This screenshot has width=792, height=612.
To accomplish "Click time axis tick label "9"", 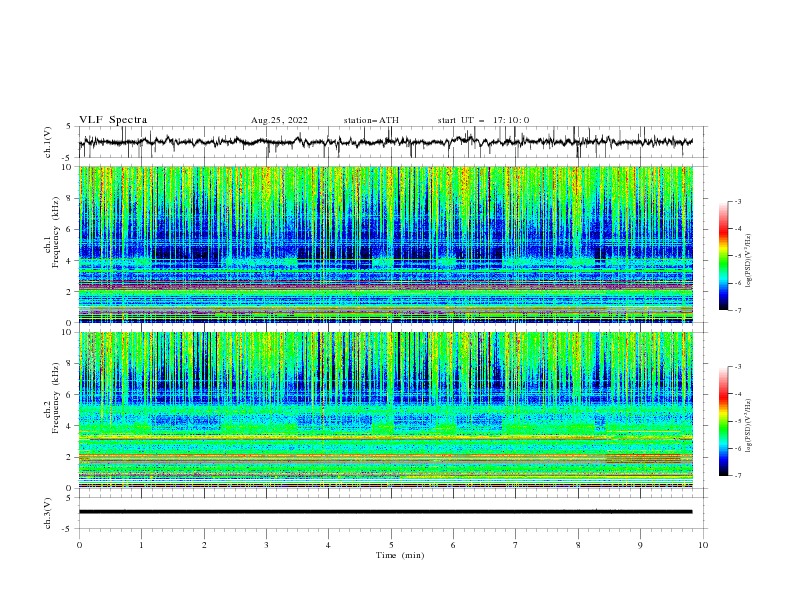I will click(640, 545).
